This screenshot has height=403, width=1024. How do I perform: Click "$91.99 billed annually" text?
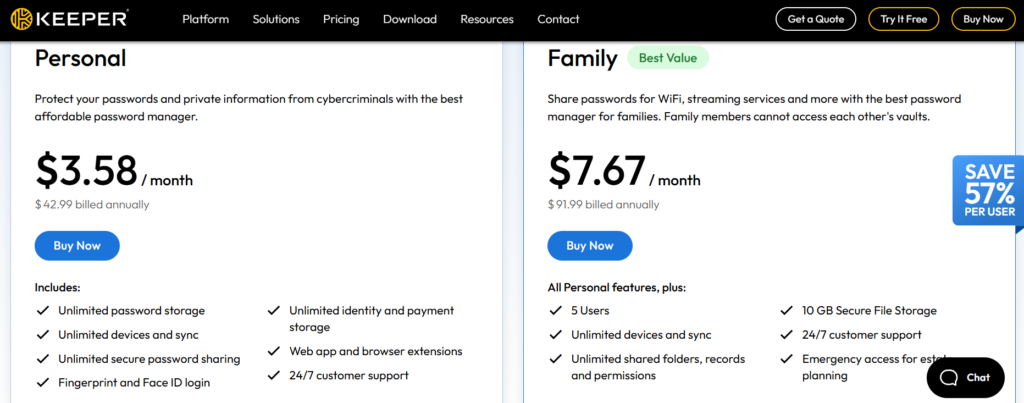(x=603, y=204)
